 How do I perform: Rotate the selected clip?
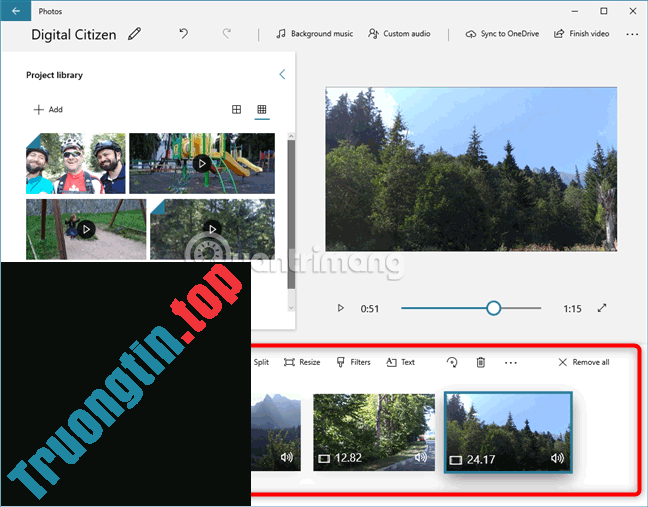coord(452,362)
